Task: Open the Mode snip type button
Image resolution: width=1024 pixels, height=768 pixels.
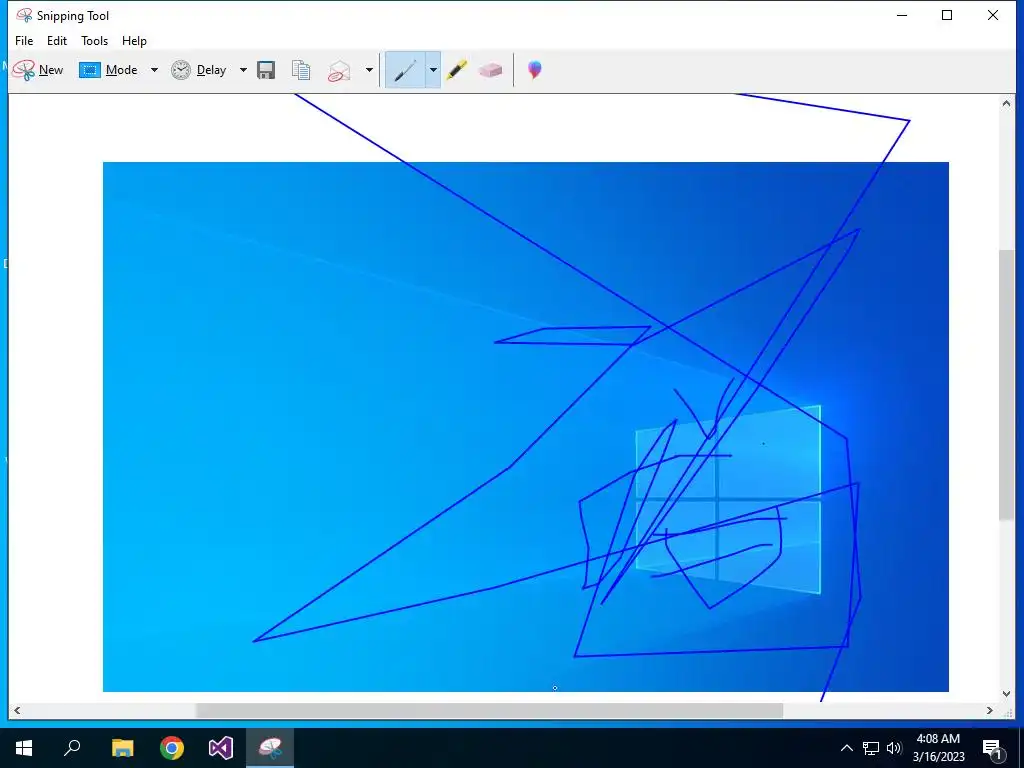Action: tap(108, 70)
